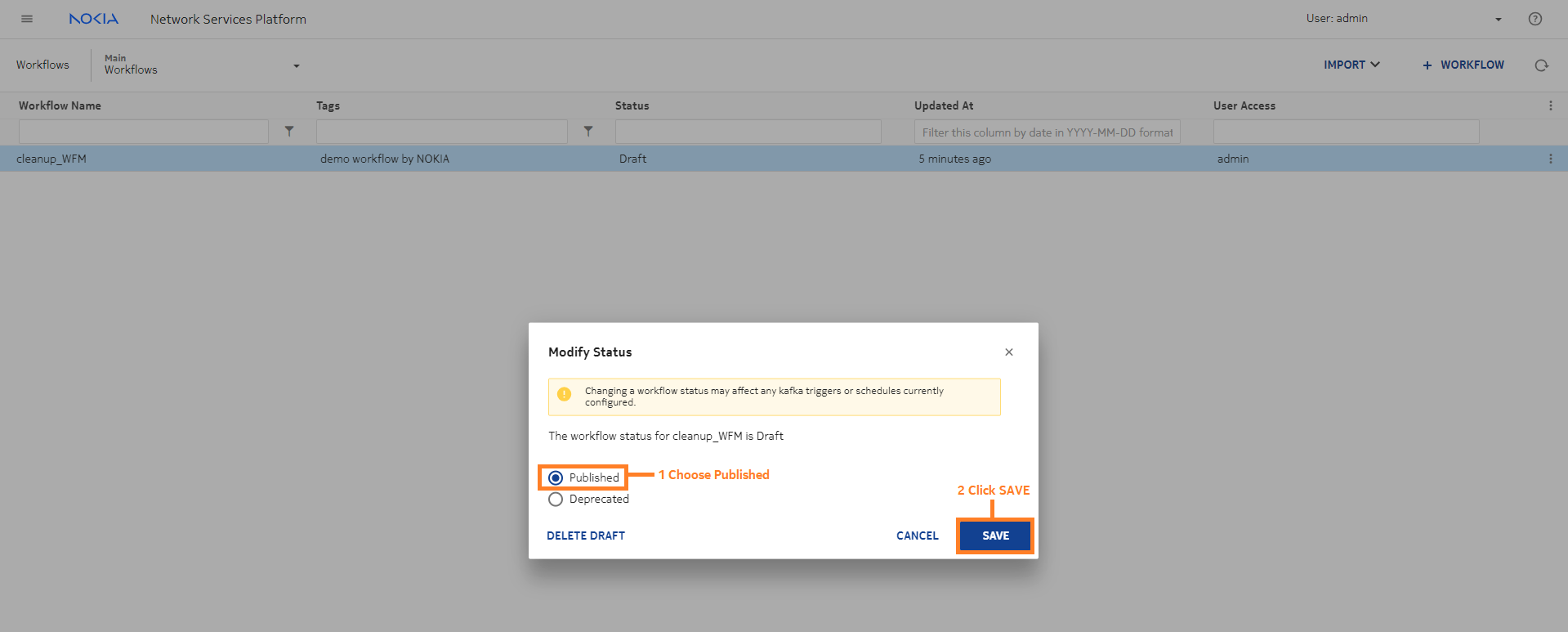Focus the Updated At date filter field
This screenshot has height=632, width=1568.
tap(1048, 132)
